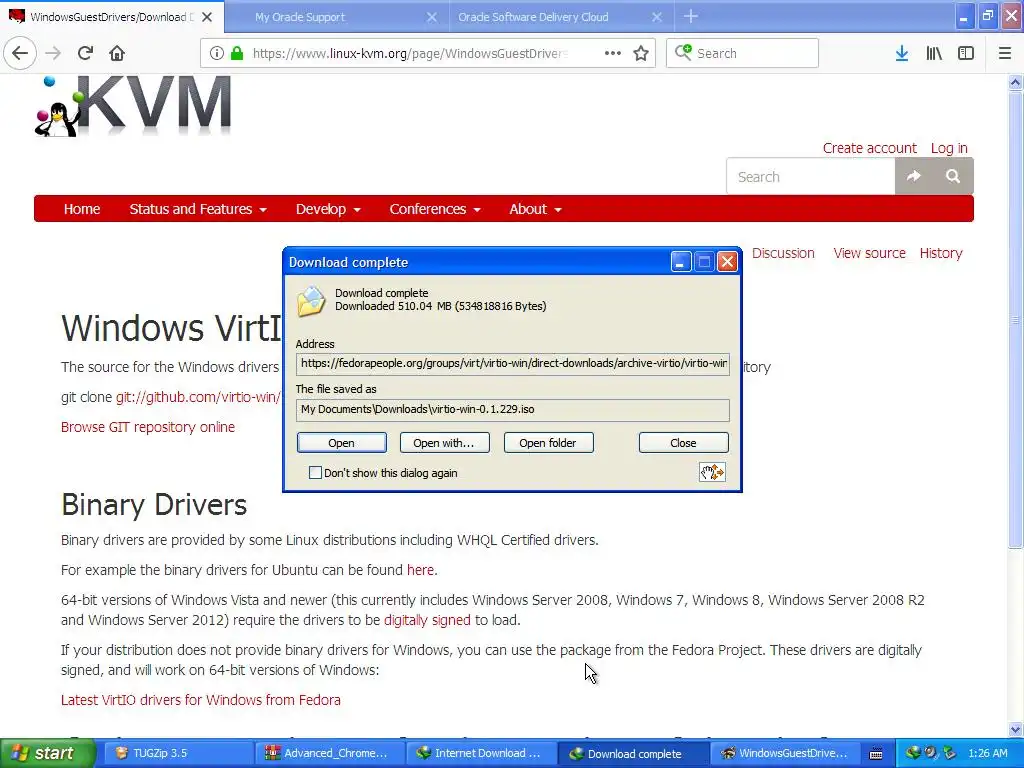Image resolution: width=1024 pixels, height=768 pixels.
Task: Open the View source tab
Action: tap(869, 253)
